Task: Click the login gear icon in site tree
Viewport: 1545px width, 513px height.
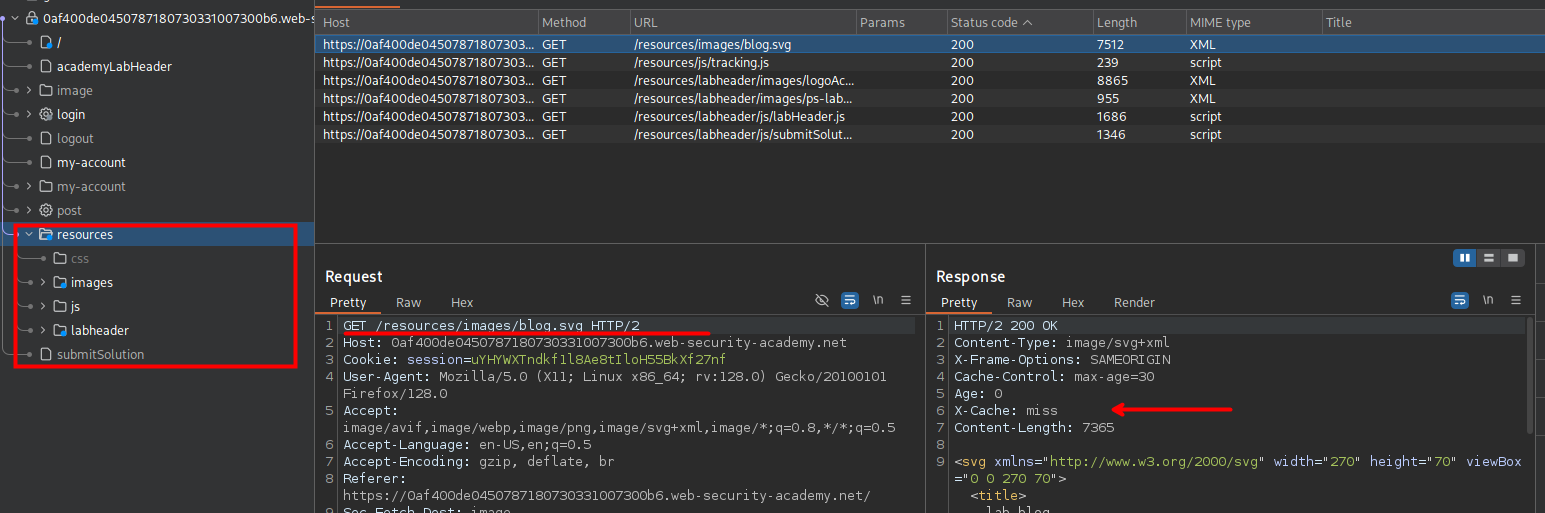Action: (45, 114)
